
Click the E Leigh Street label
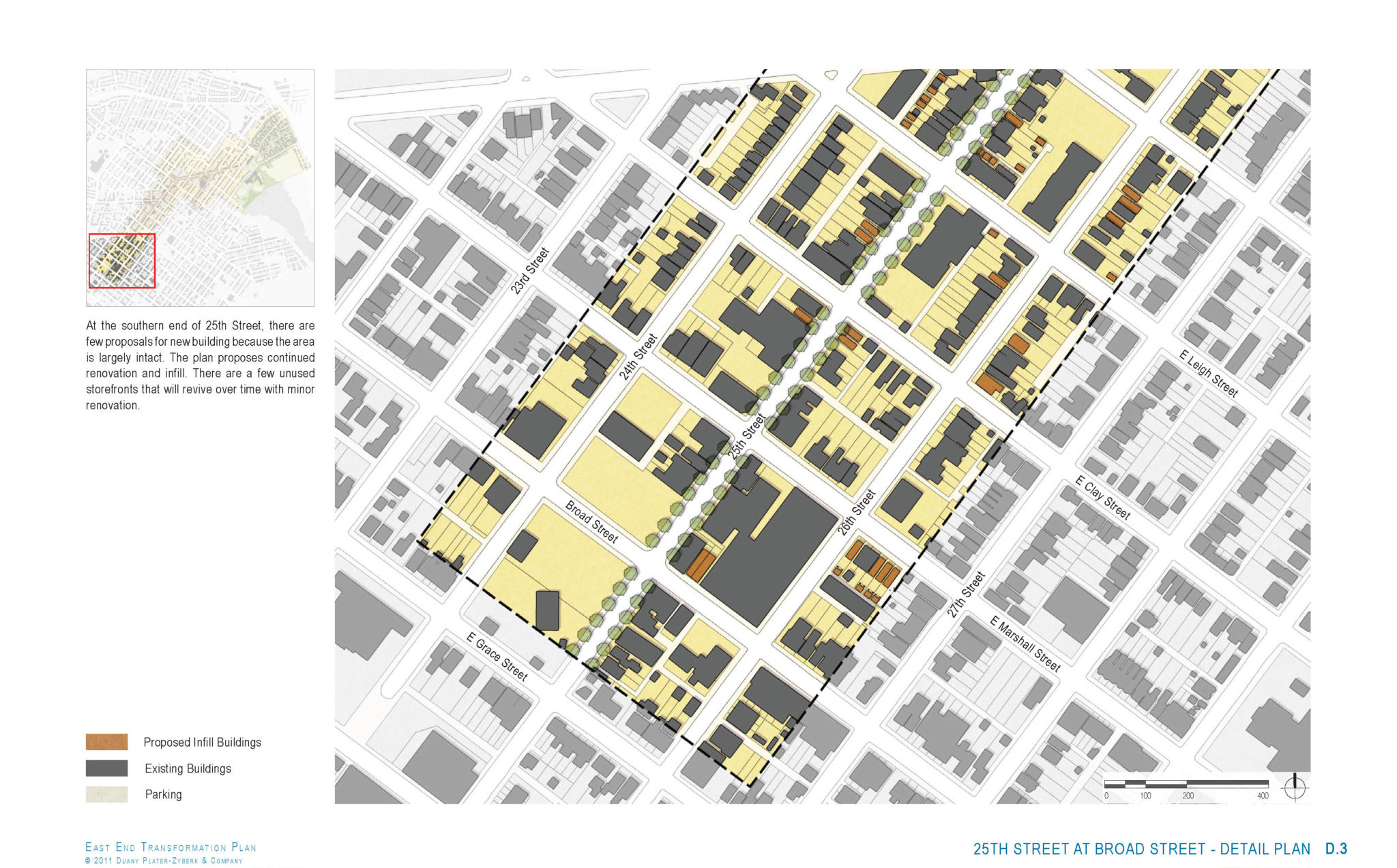click(x=1208, y=374)
